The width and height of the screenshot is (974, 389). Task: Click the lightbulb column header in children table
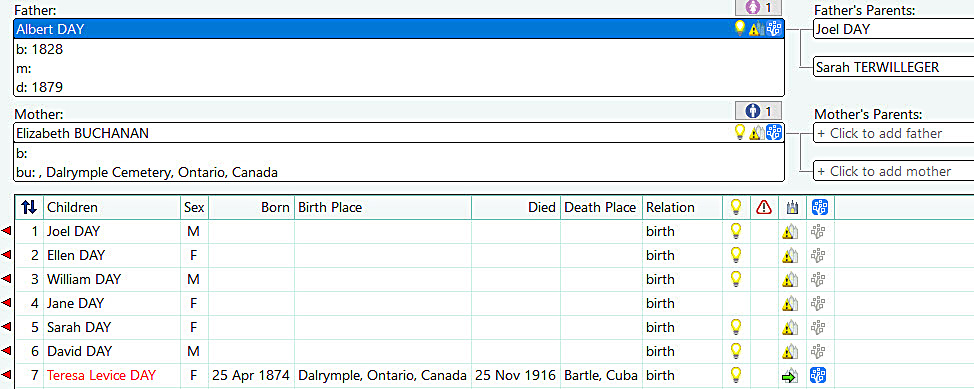click(736, 207)
